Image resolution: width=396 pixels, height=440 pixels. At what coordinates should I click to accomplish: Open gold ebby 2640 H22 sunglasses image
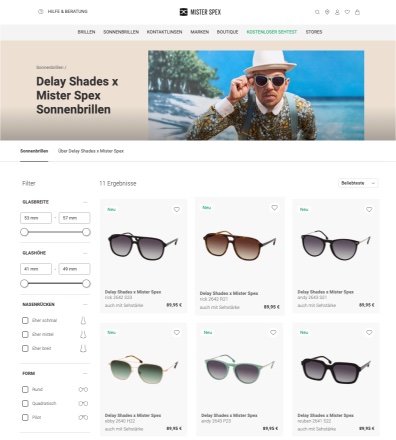[143, 369]
